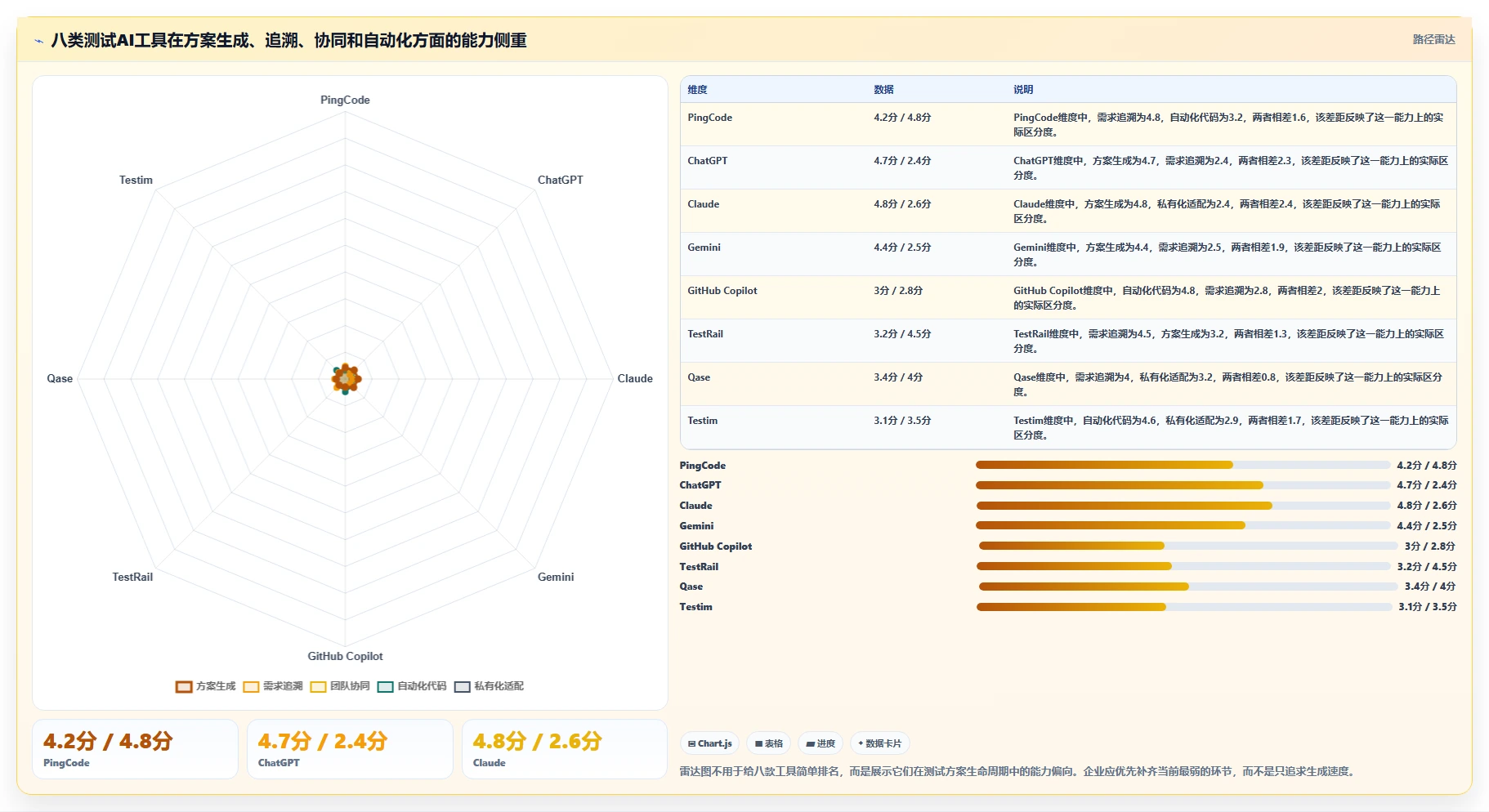Select GitHub Copilot in the table's 维度 column

coord(722,291)
